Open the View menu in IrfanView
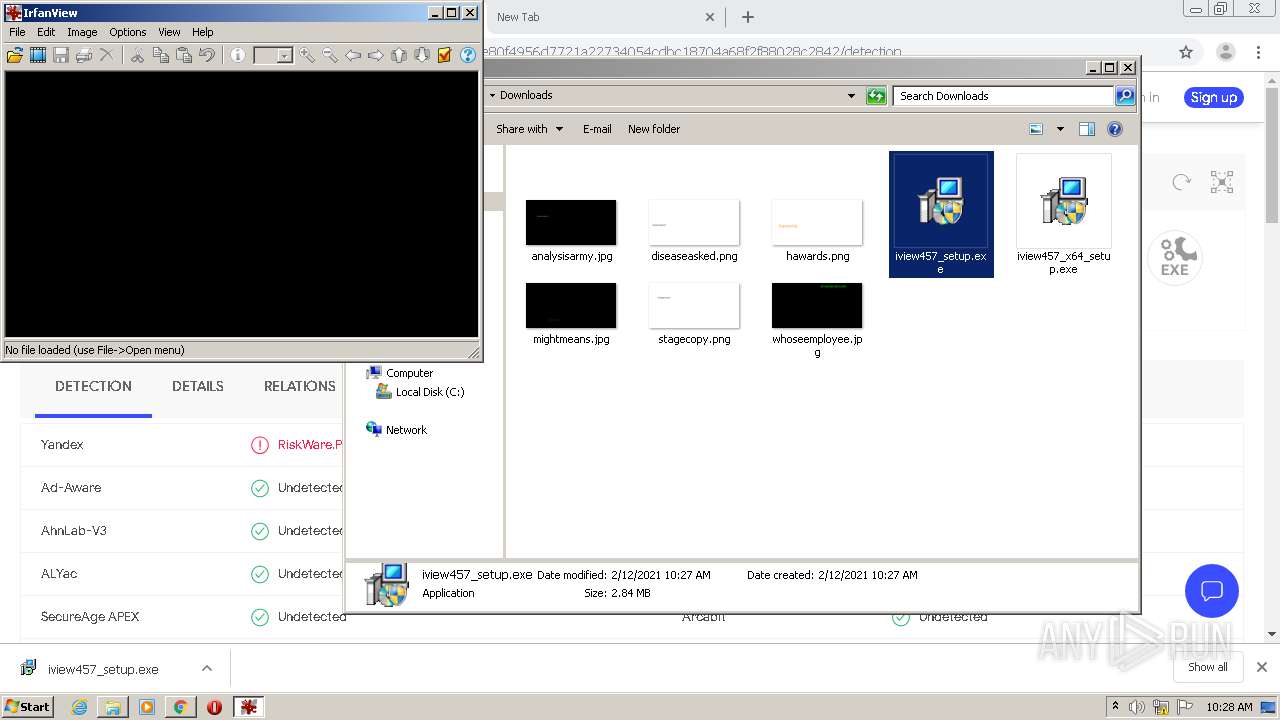Image resolution: width=1280 pixels, height=720 pixels. coord(169,32)
